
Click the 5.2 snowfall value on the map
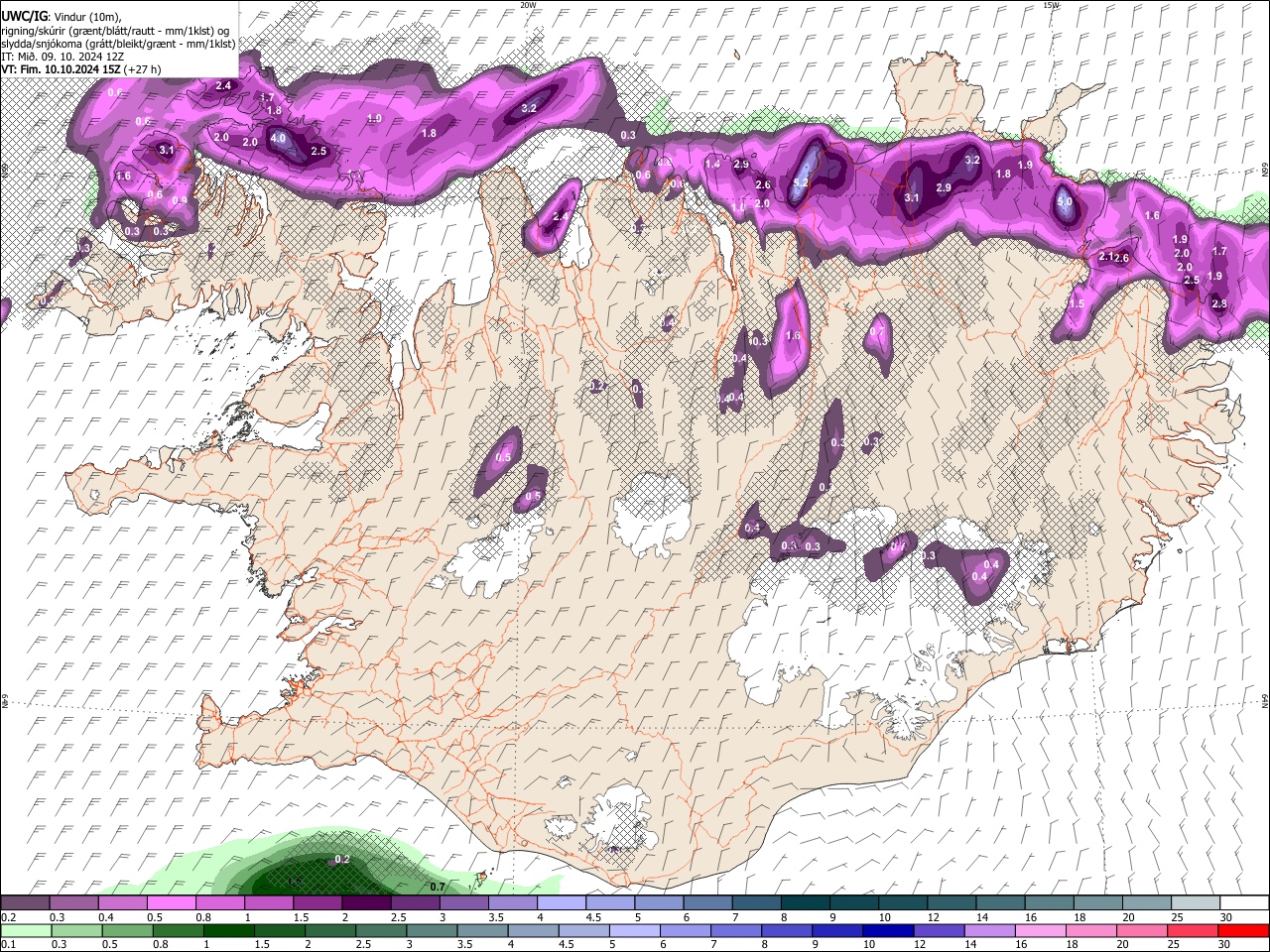click(x=802, y=182)
